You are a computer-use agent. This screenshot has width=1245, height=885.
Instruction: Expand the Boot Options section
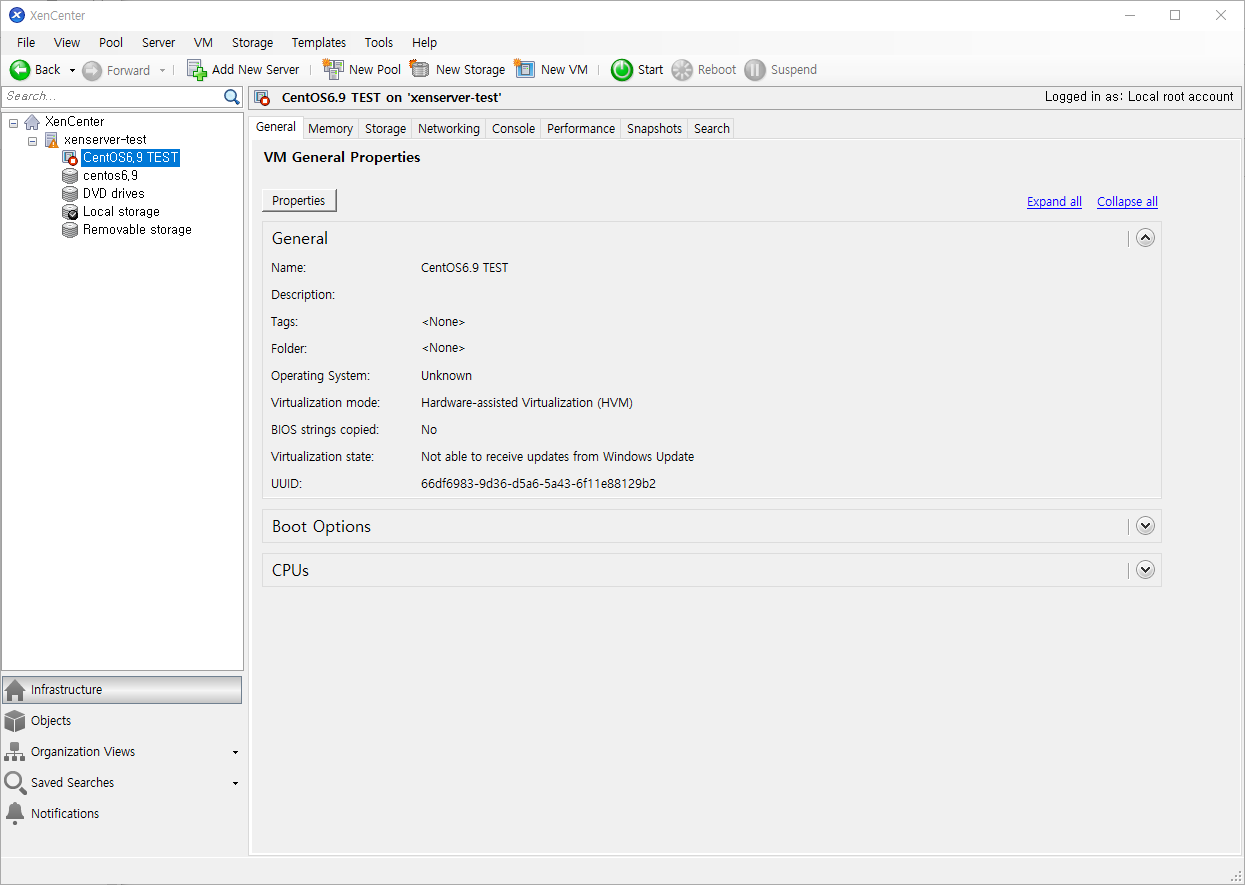[x=1146, y=526]
